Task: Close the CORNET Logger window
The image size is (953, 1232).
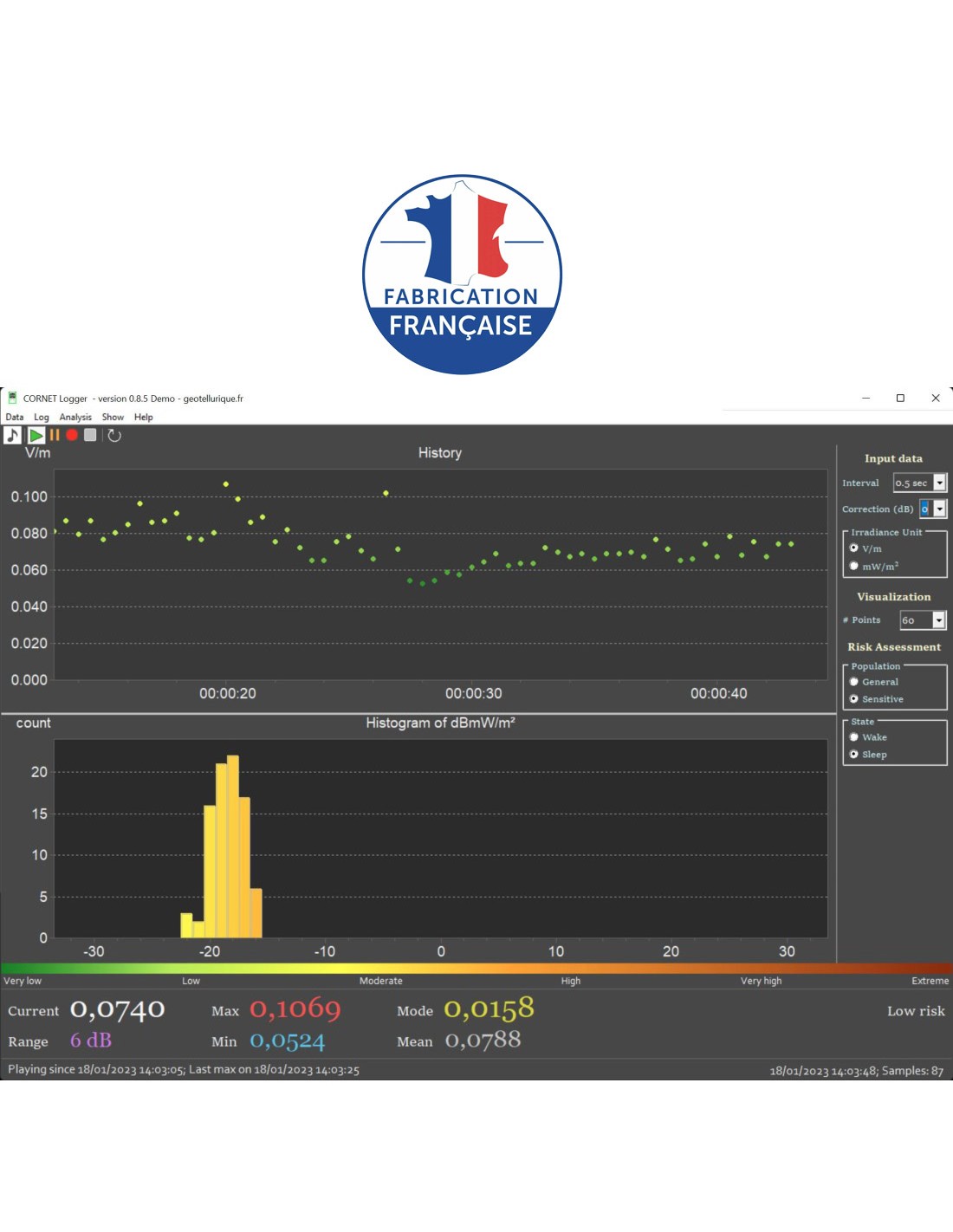Action: [936, 398]
